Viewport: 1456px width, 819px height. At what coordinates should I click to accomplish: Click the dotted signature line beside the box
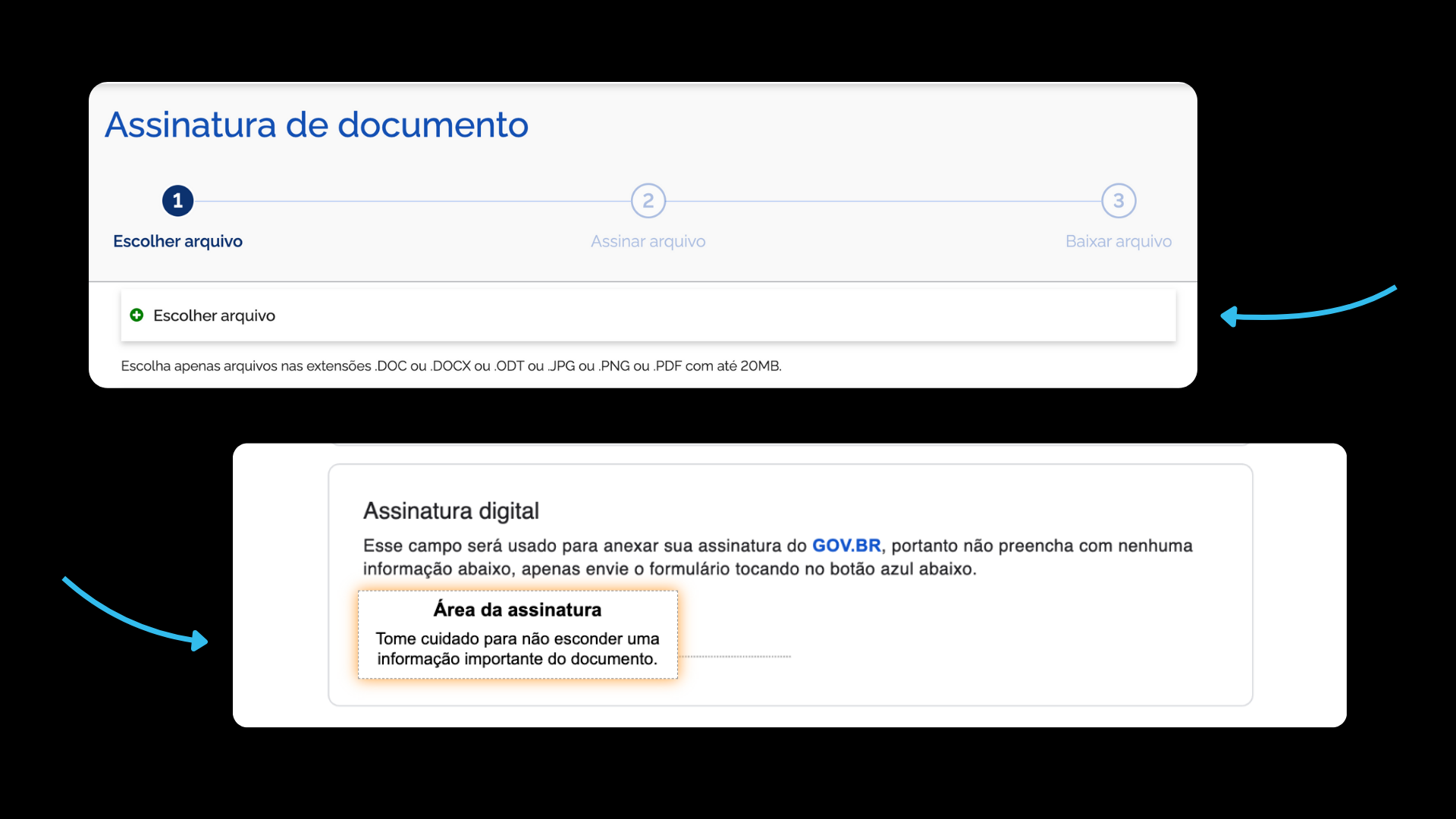point(735,657)
